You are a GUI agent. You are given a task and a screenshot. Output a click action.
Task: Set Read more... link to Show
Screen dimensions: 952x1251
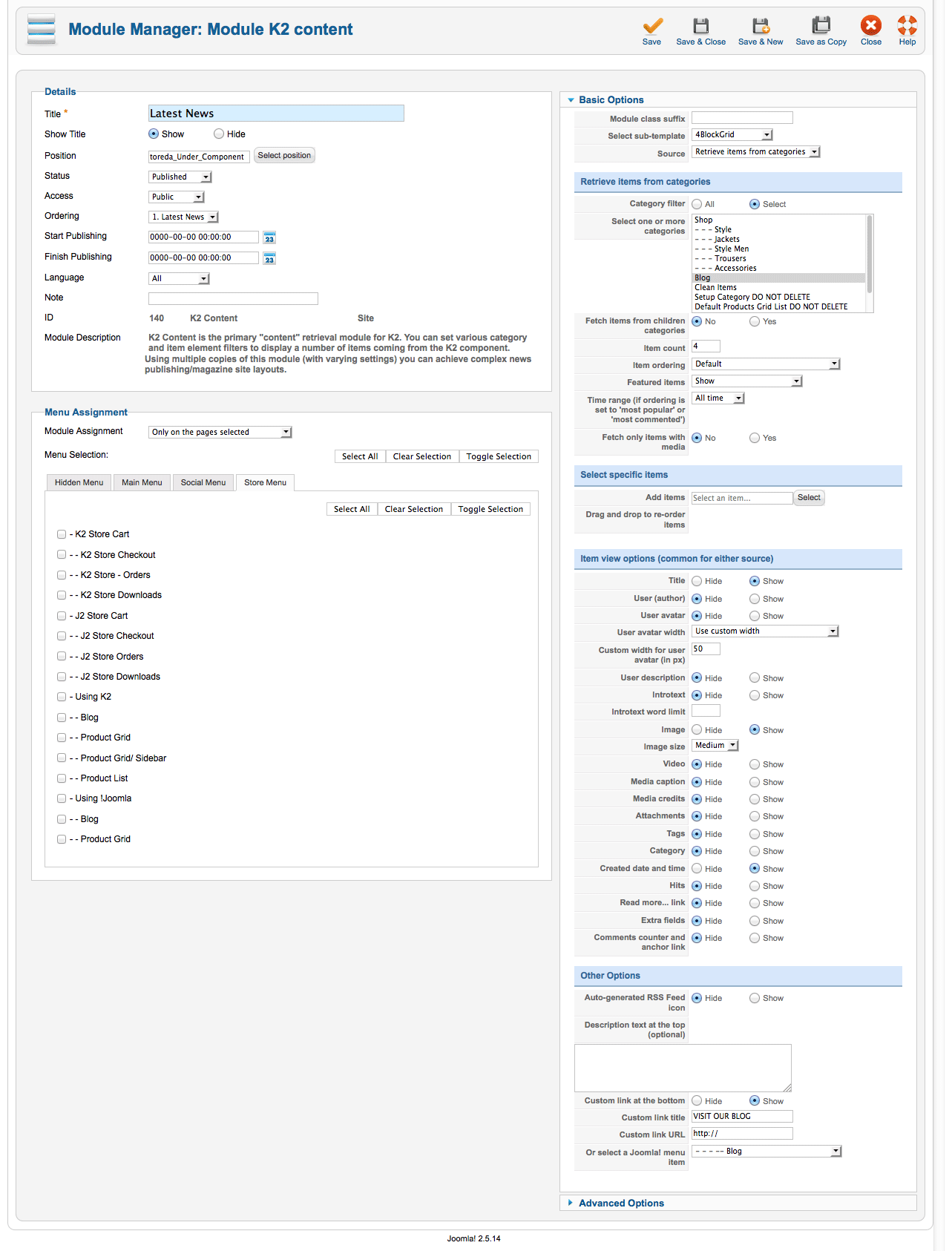[755, 903]
